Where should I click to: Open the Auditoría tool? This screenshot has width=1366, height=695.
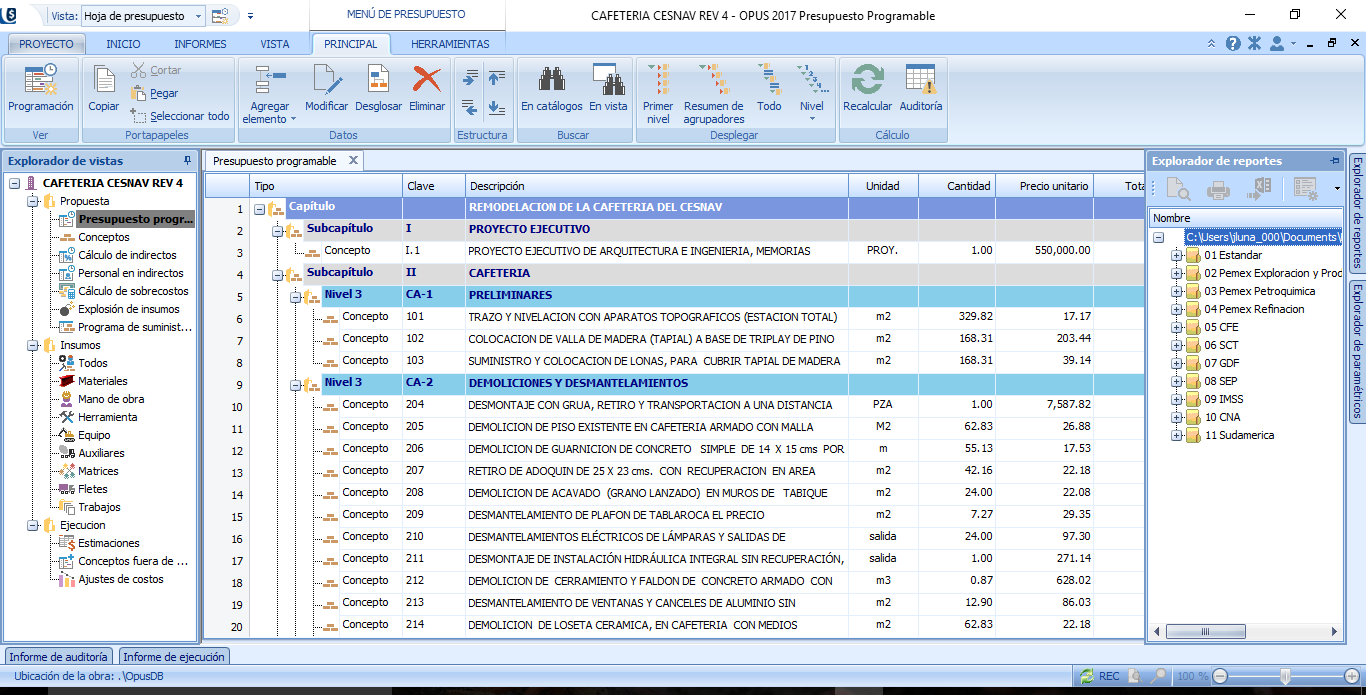click(x=920, y=80)
